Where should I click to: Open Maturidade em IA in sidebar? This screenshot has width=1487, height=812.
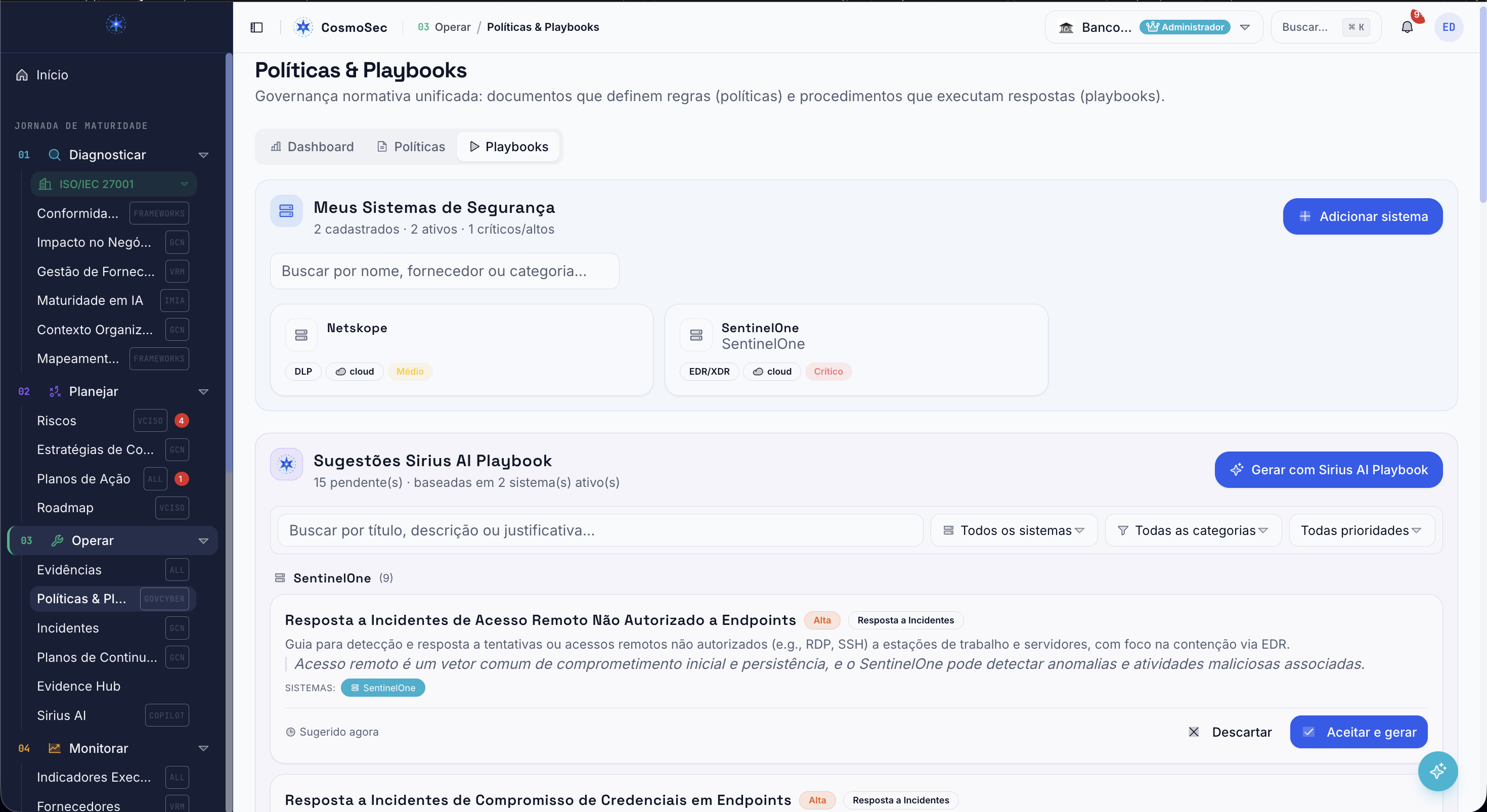[x=90, y=300]
